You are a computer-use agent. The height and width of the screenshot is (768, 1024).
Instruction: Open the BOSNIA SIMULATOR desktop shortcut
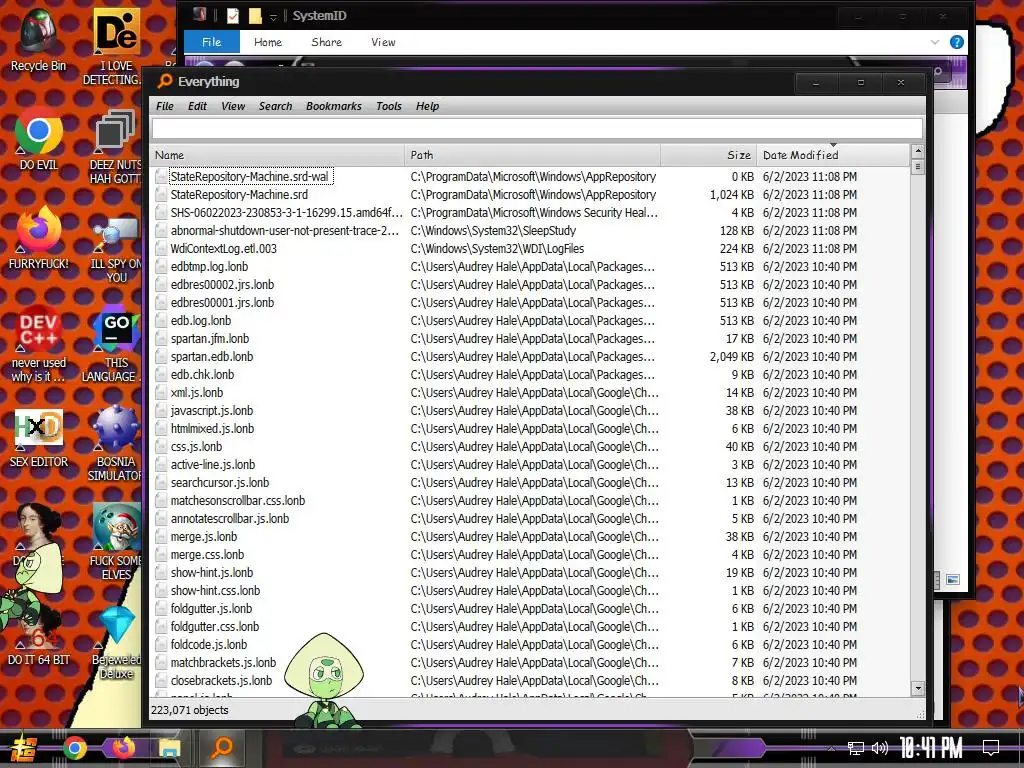click(x=115, y=443)
